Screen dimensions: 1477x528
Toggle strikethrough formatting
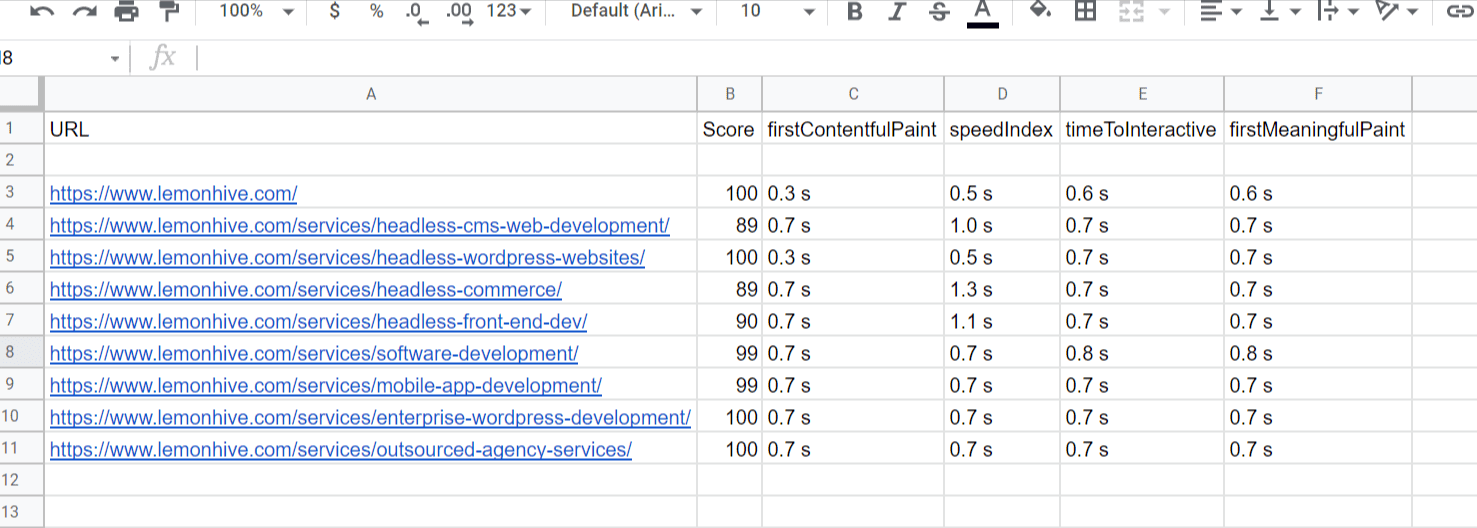tap(938, 11)
